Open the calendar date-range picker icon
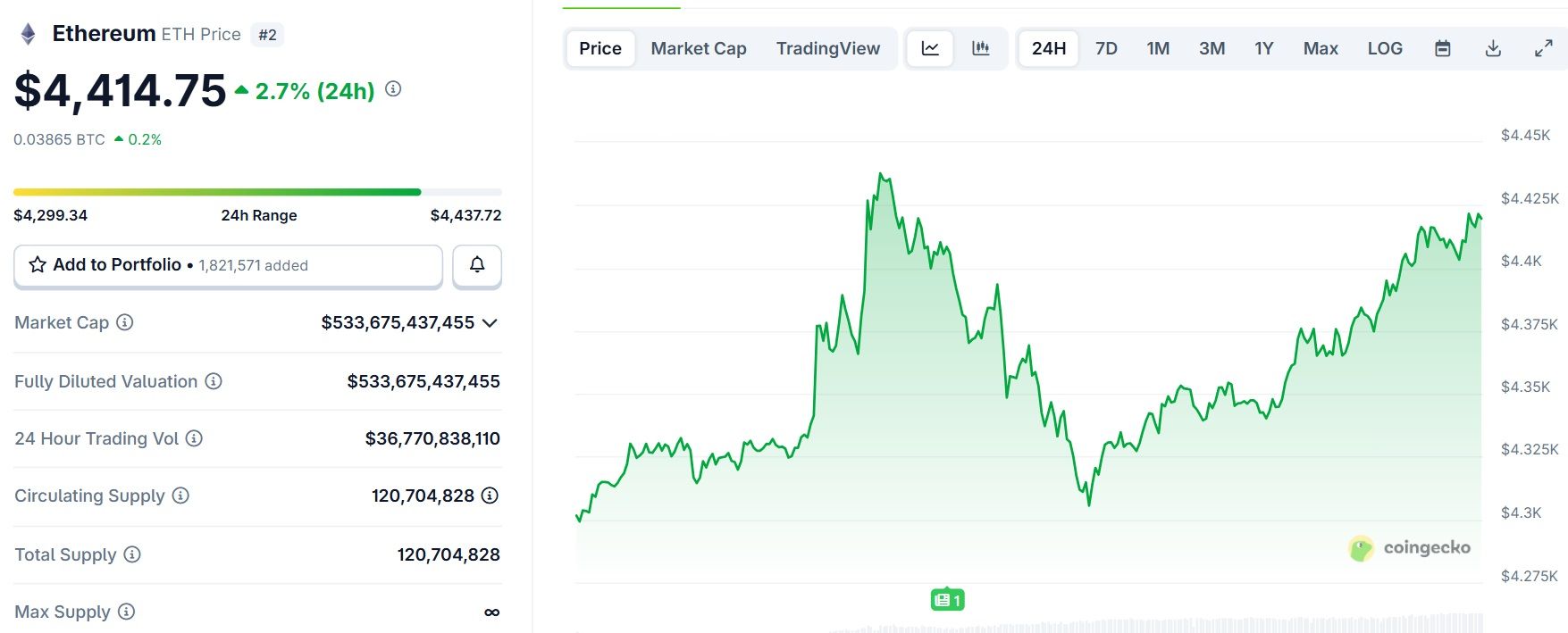 1444,49
